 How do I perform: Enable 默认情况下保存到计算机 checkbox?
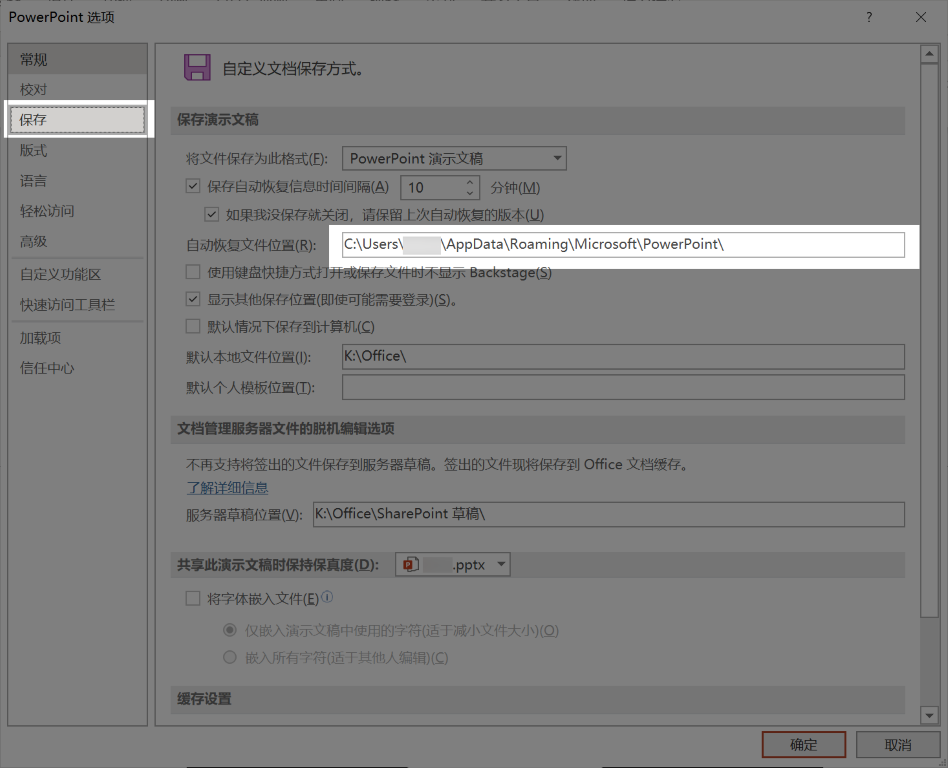point(193,326)
